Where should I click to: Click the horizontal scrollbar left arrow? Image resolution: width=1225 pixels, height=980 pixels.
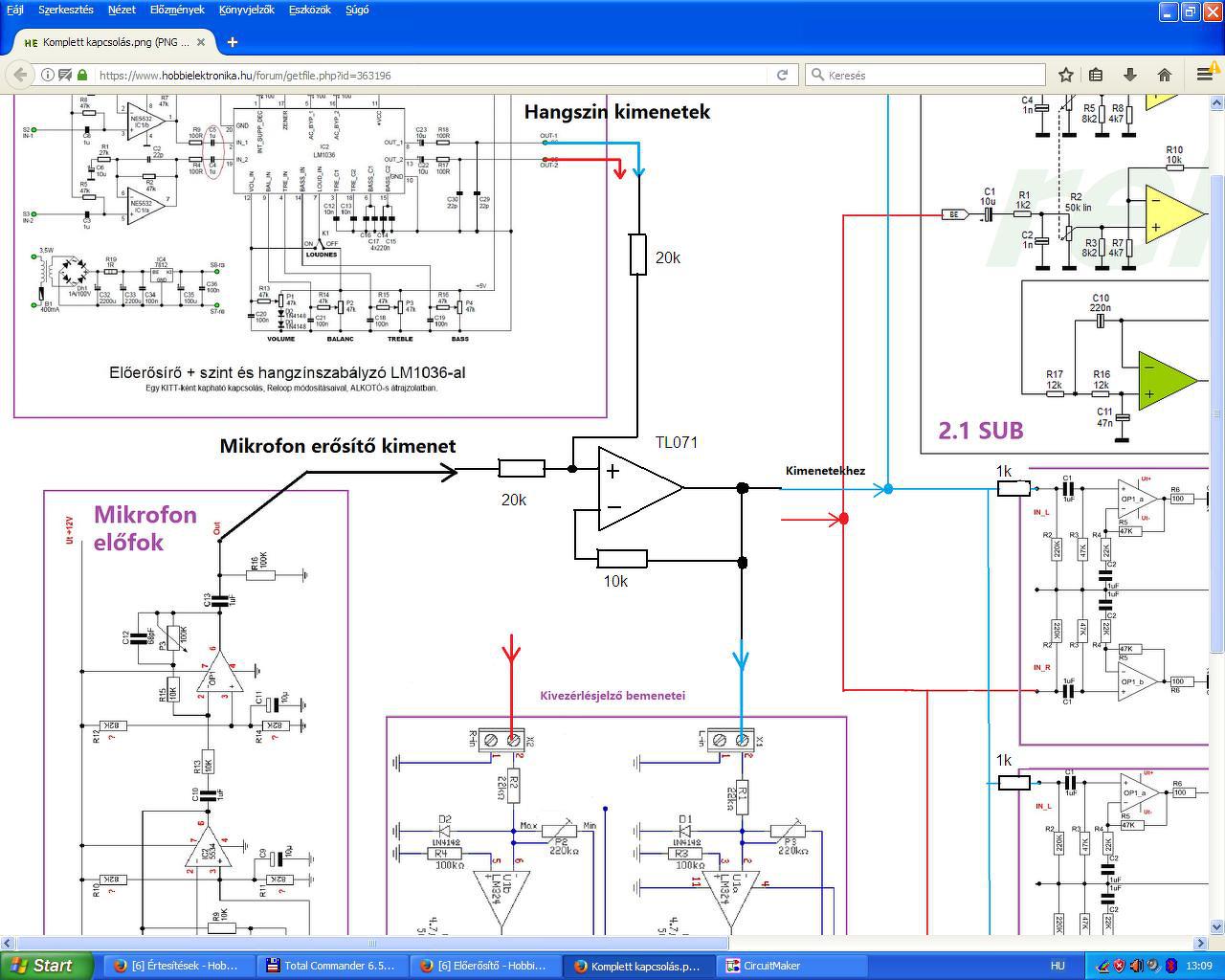8,943
